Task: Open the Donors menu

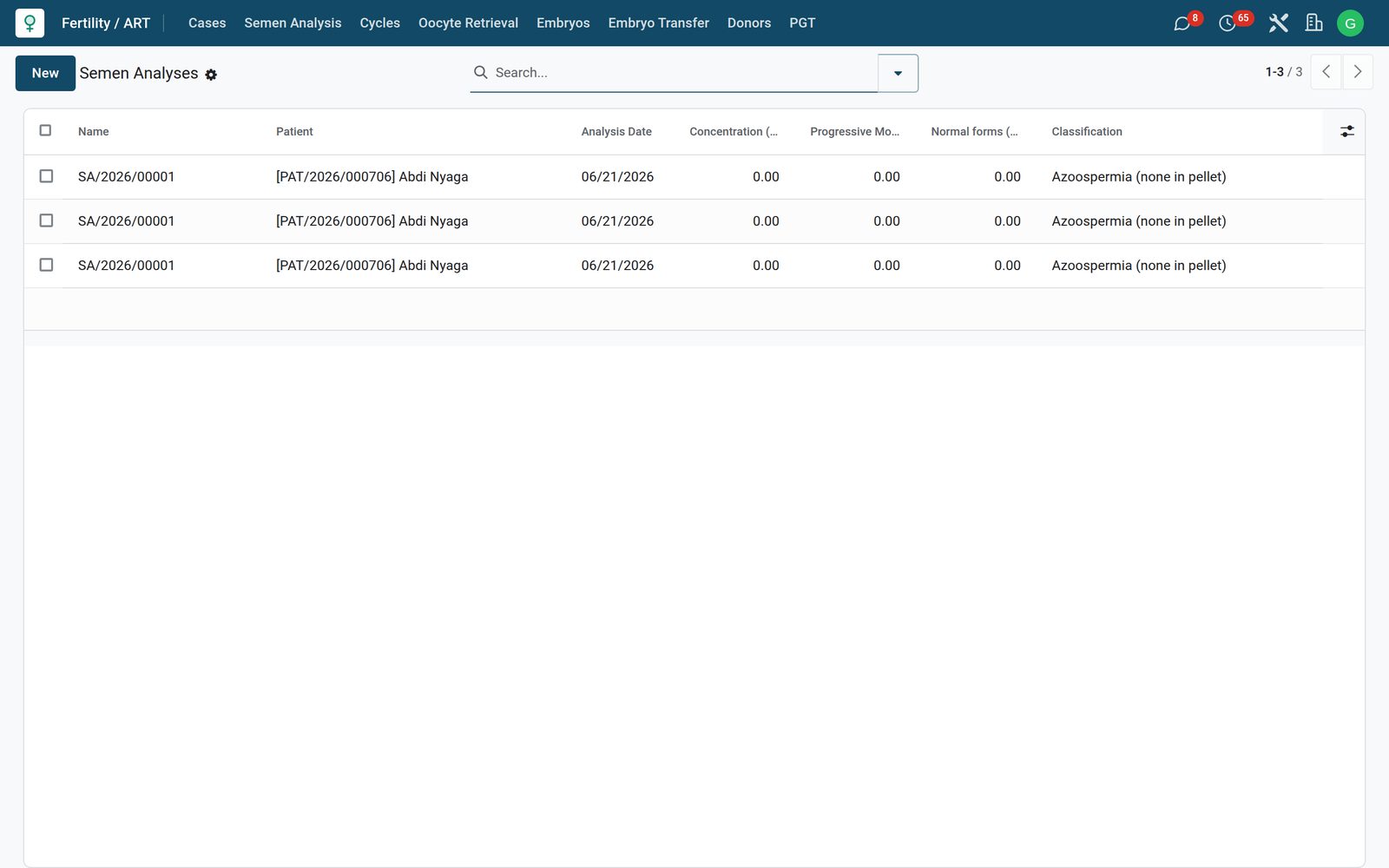Action: click(748, 23)
